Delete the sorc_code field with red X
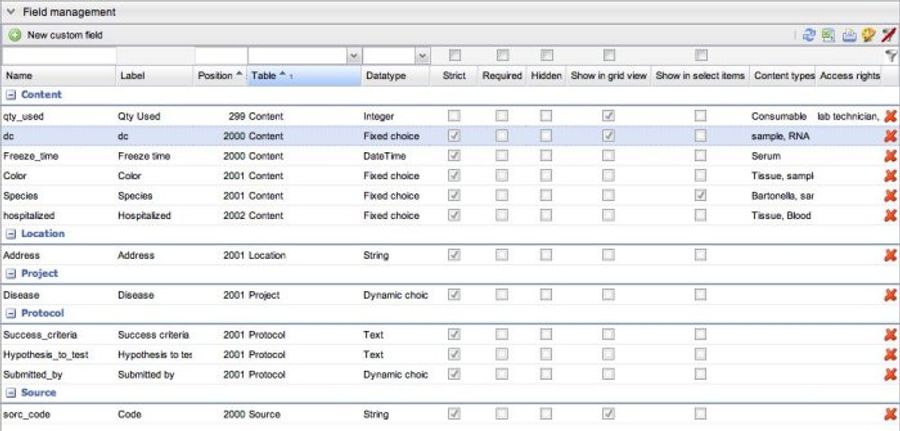Screen dimensions: 900x431 (x=890, y=414)
